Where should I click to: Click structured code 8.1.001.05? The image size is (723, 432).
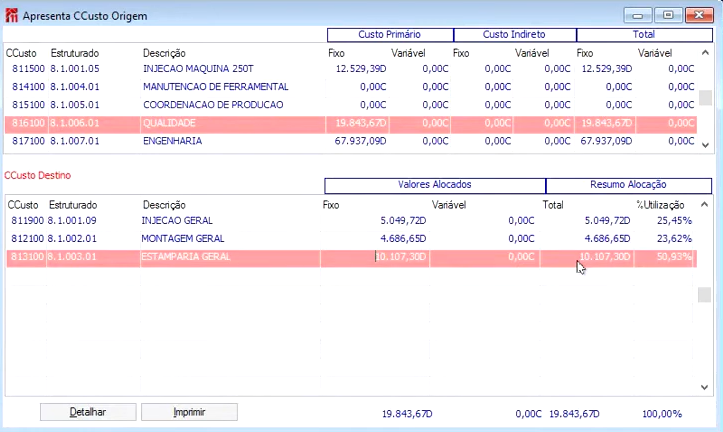(75, 69)
